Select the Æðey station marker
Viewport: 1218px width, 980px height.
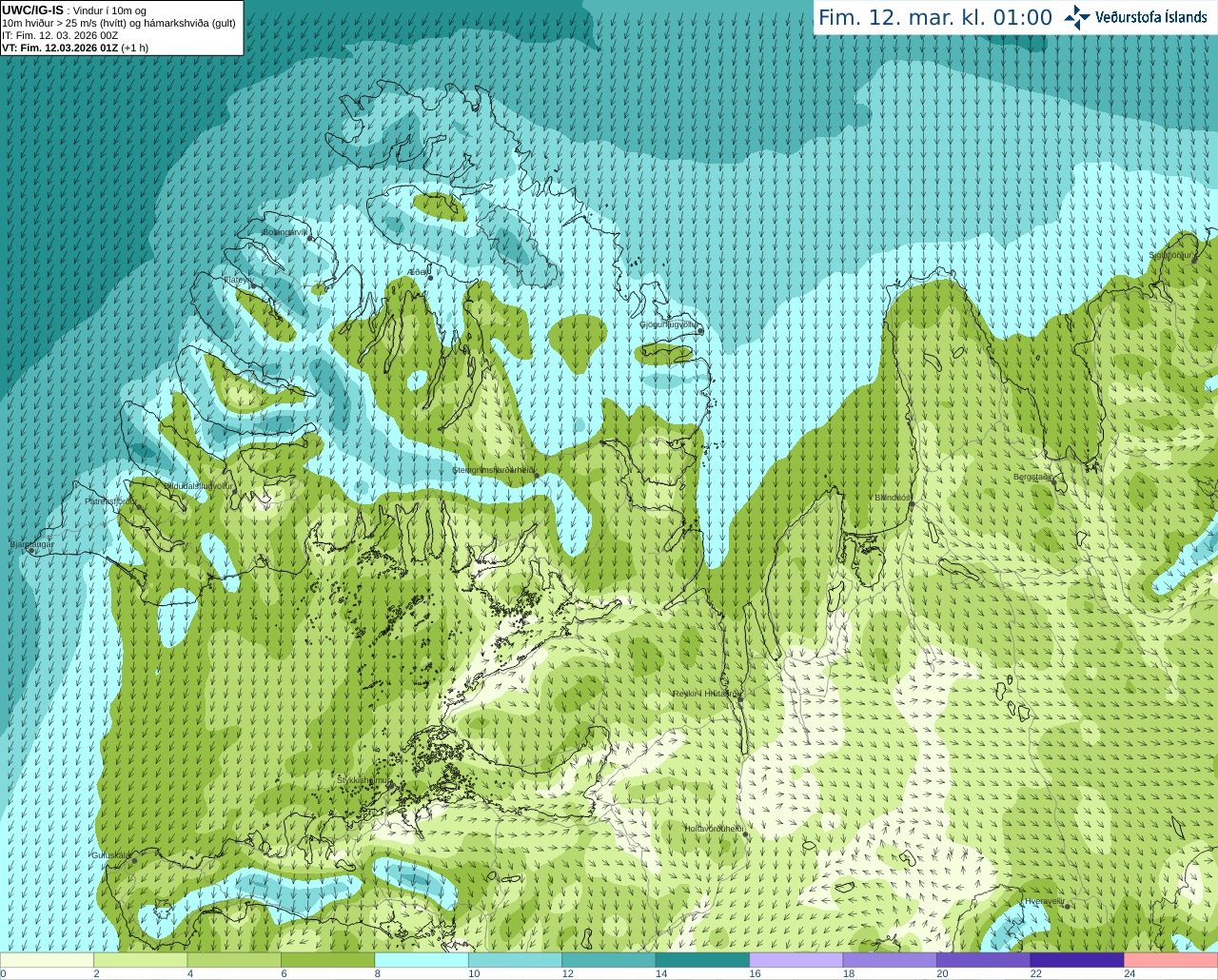pos(430,278)
